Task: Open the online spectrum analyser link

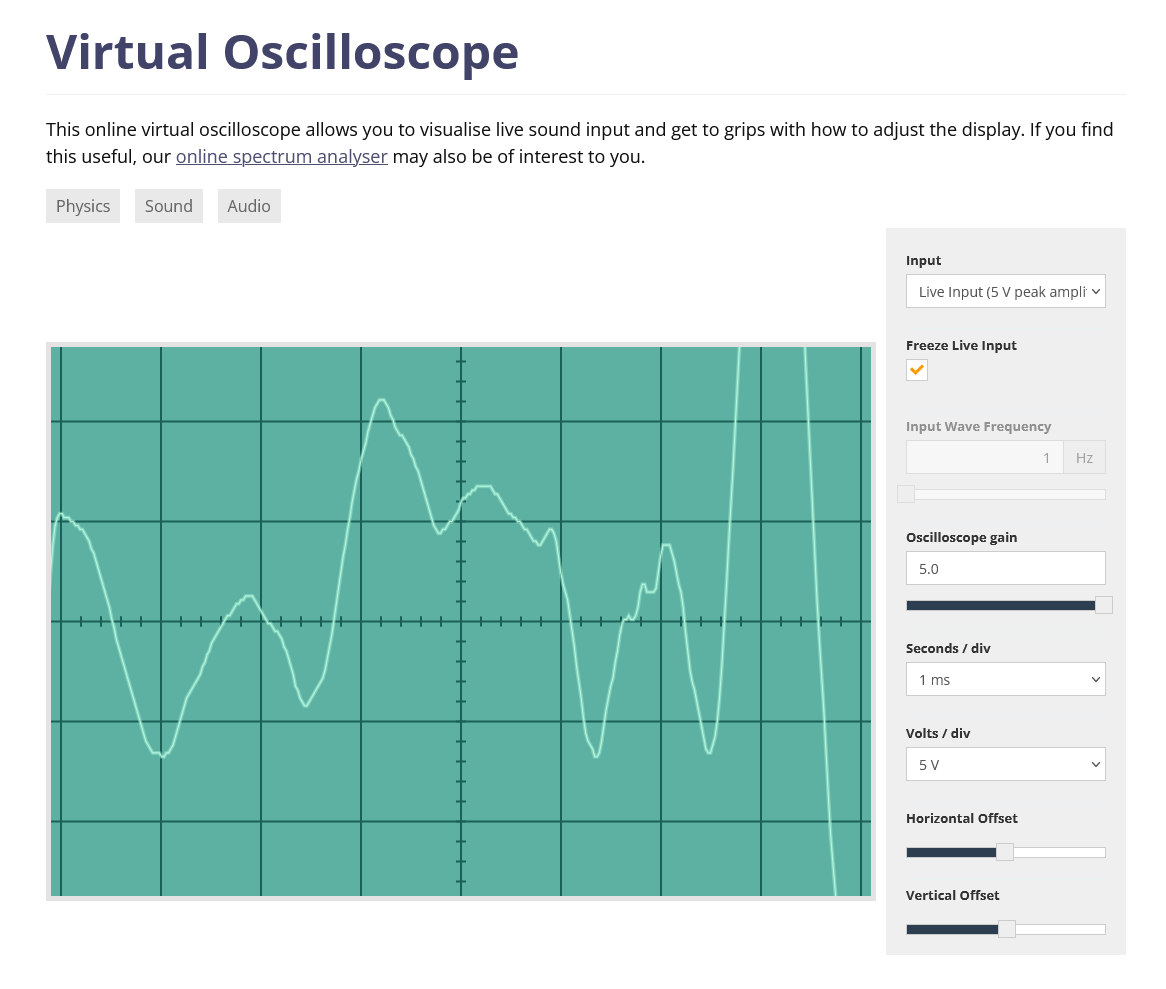Action: pyautogui.click(x=281, y=156)
